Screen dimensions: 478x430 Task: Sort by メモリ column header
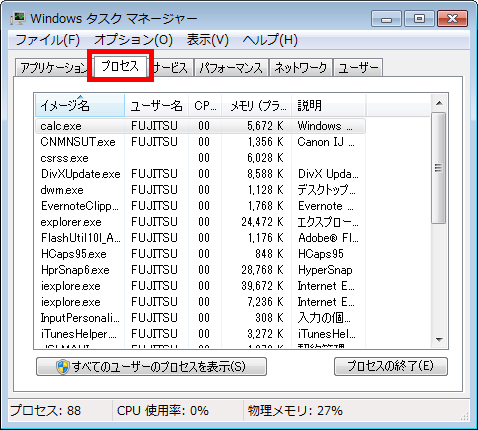(257, 106)
